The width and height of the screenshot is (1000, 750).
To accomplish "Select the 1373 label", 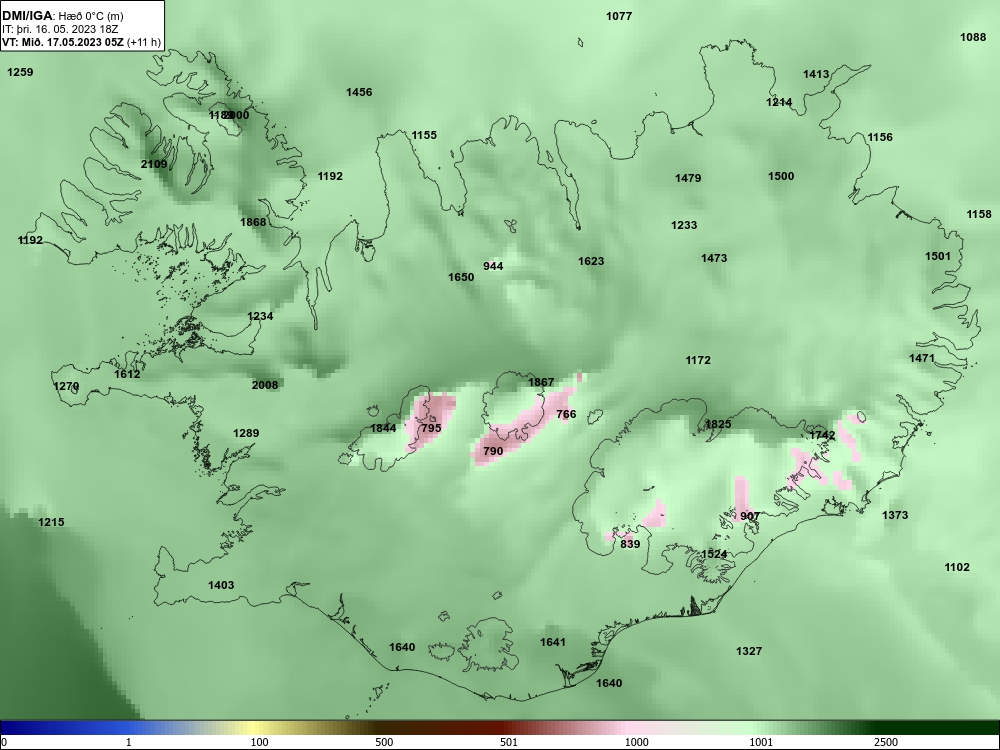I will pyautogui.click(x=895, y=515).
